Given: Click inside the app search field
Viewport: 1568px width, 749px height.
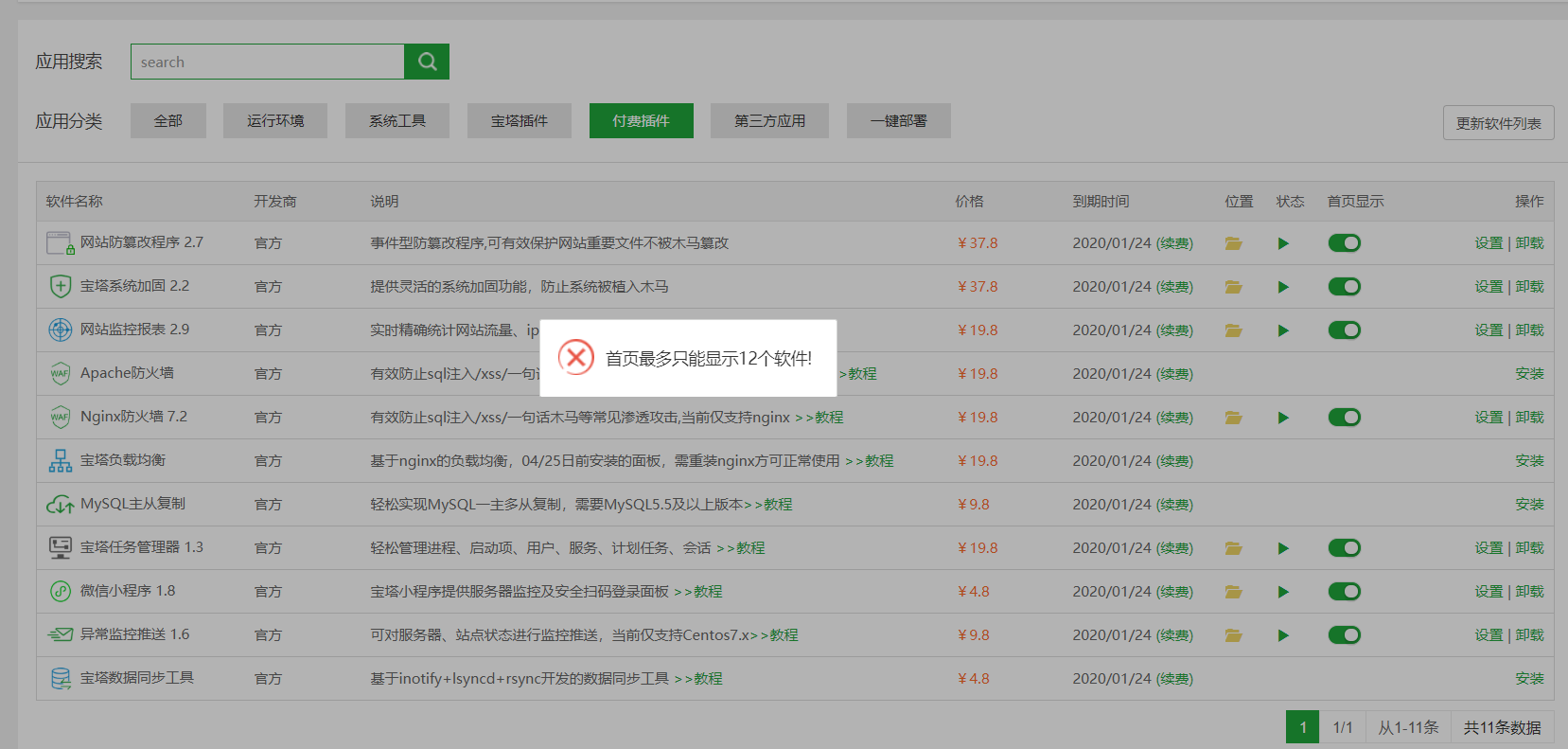Looking at the screenshot, I should tap(268, 62).
